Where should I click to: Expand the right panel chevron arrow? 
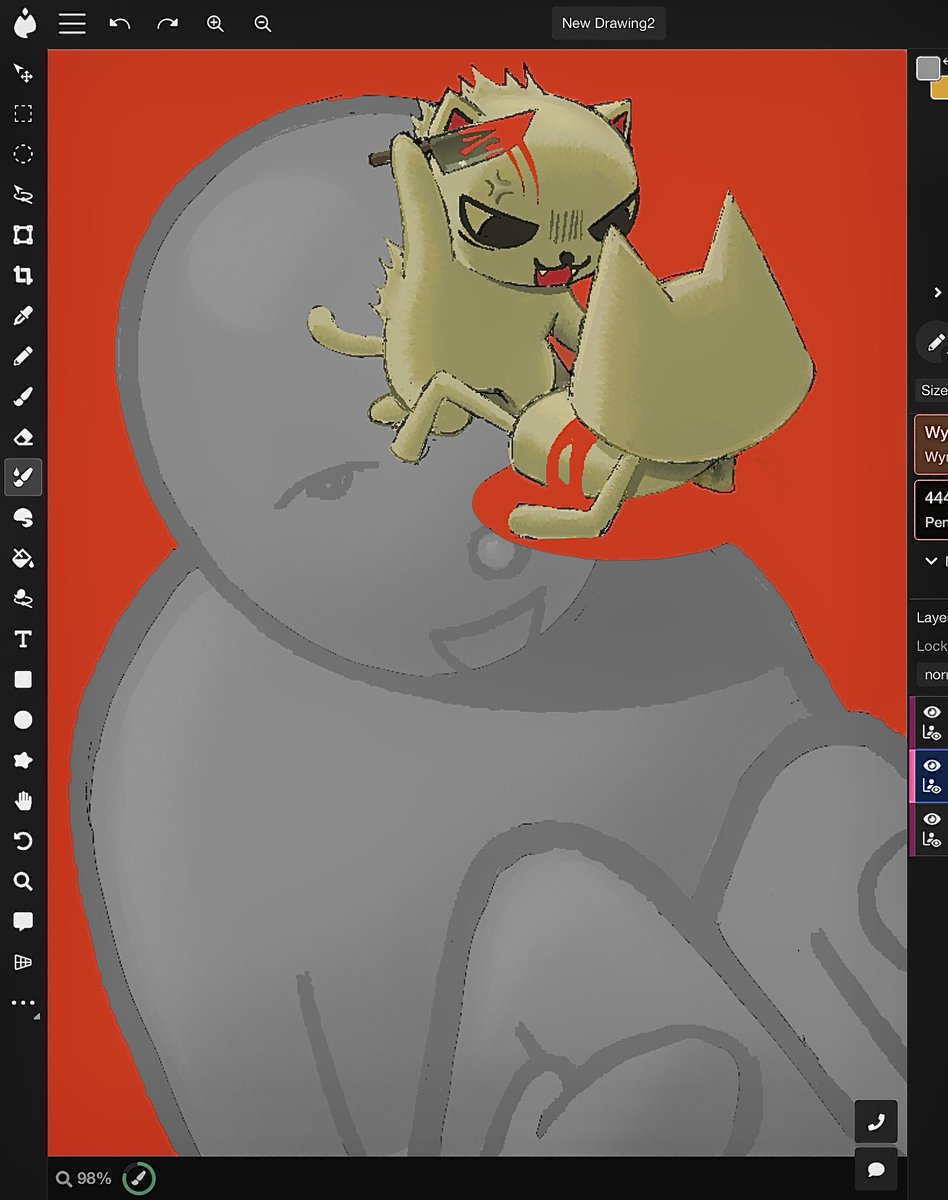[937, 292]
